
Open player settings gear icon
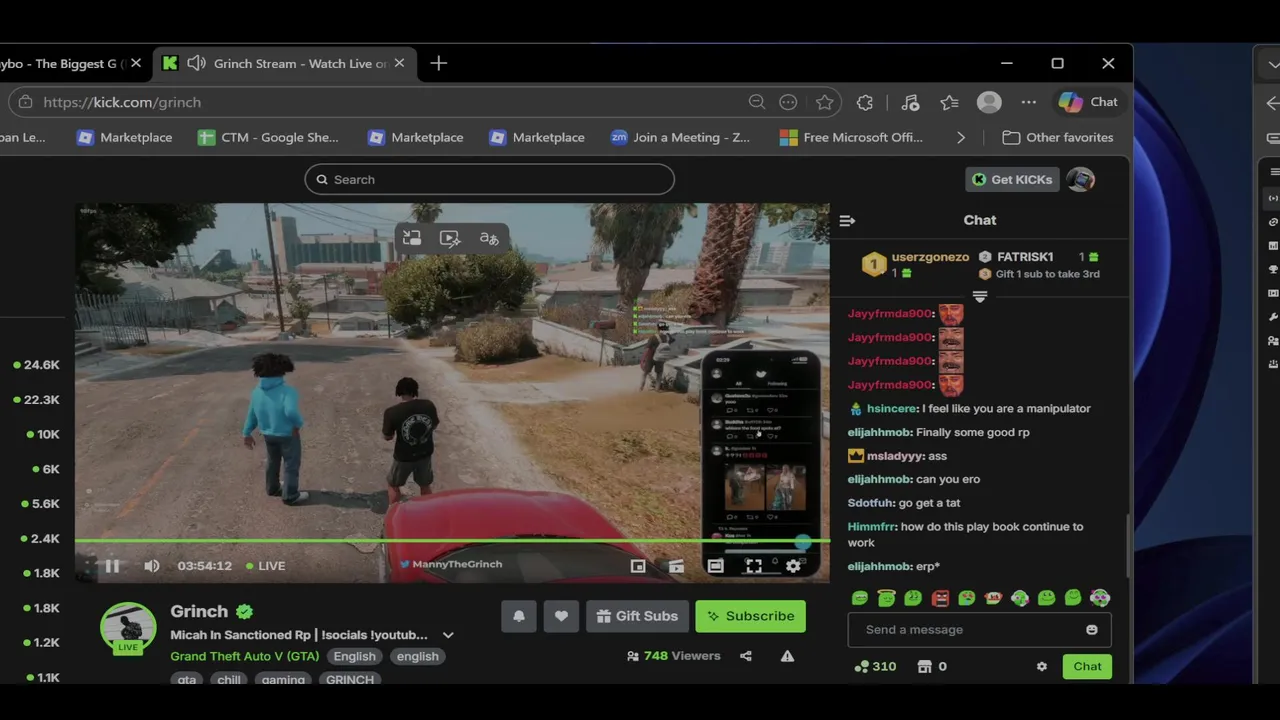793,566
